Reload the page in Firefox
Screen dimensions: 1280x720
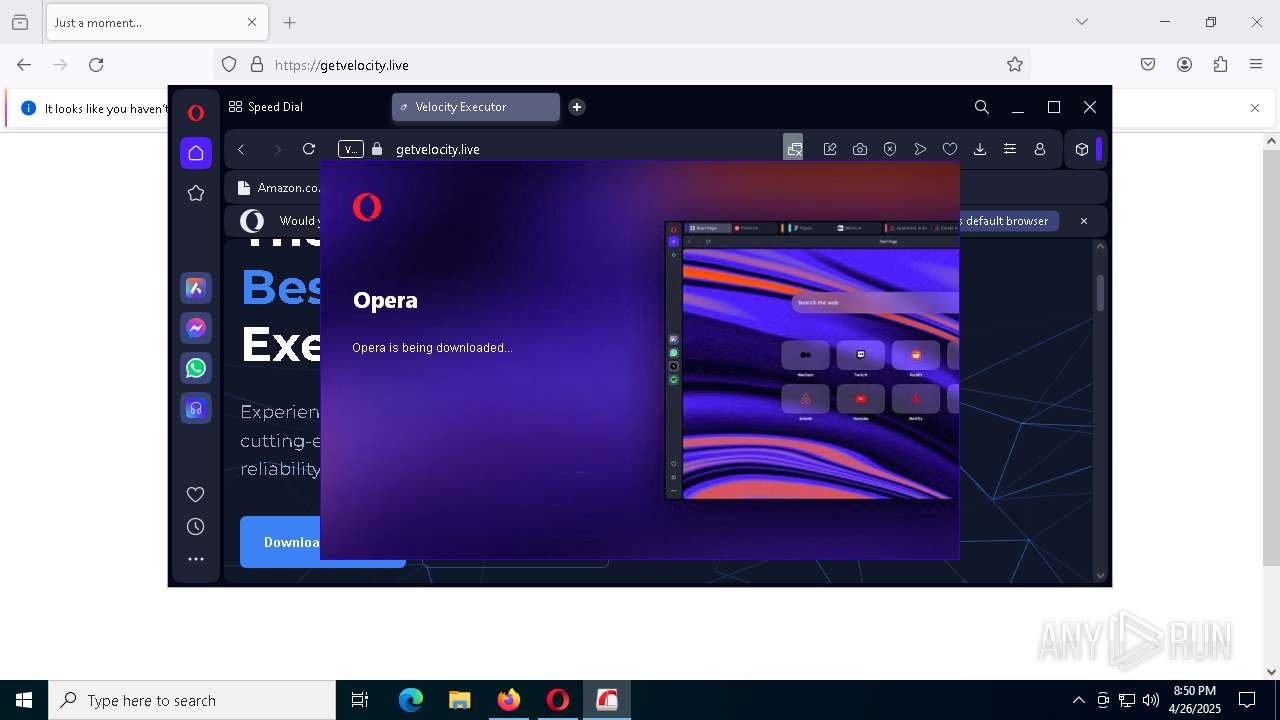pos(96,65)
